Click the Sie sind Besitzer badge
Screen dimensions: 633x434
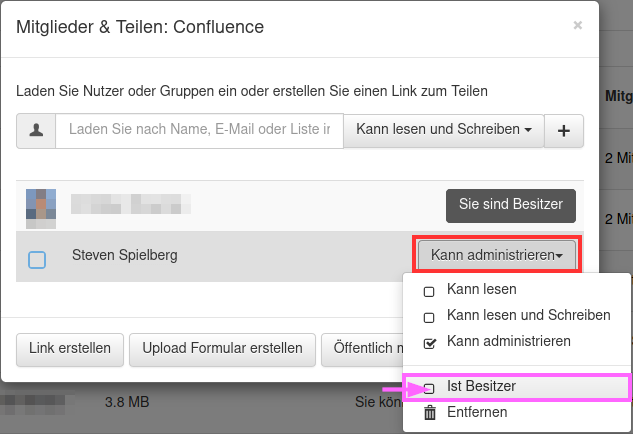(510, 204)
